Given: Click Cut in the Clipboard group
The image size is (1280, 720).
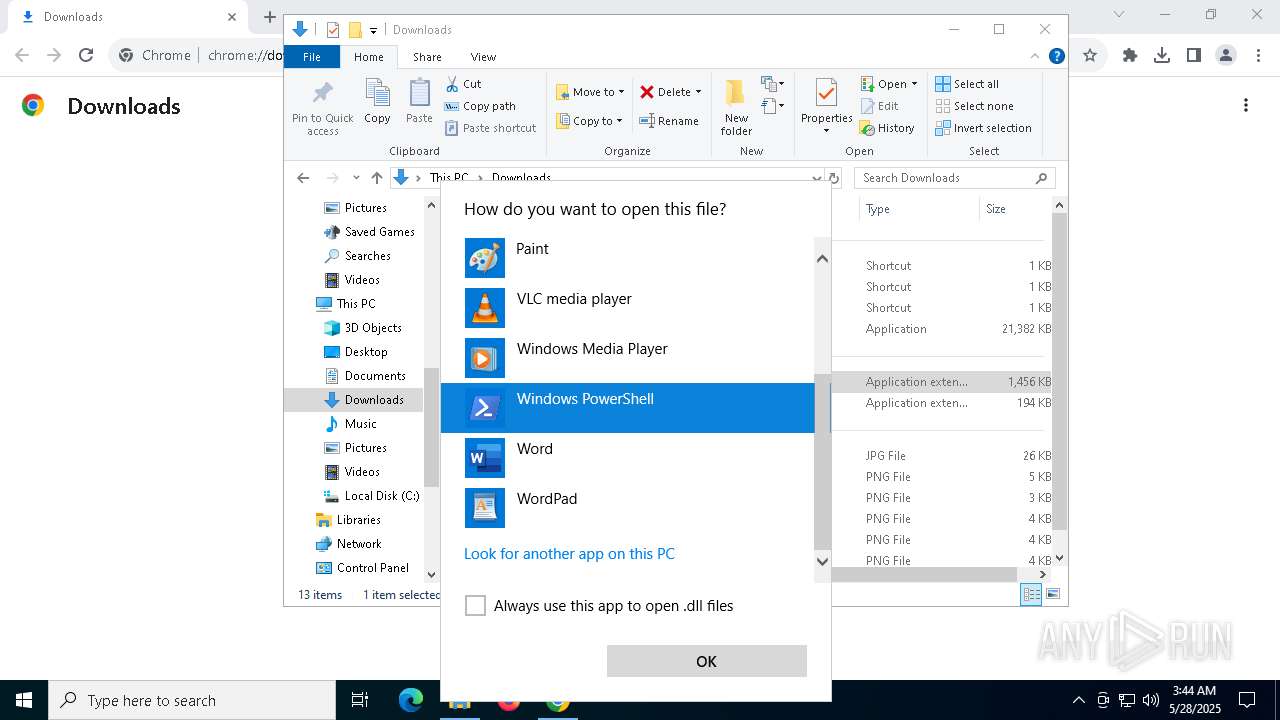Looking at the screenshot, I should tap(463, 84).
